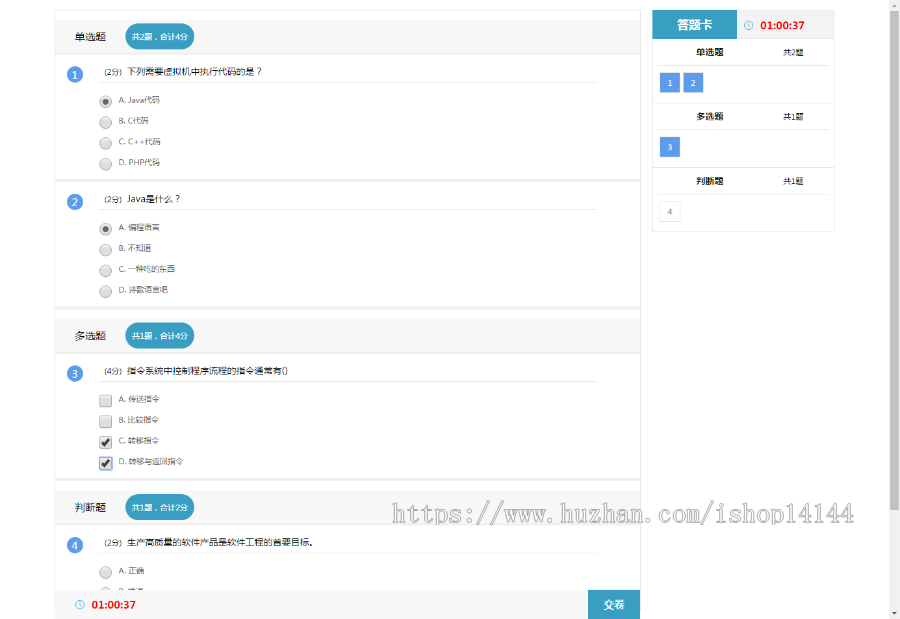The image size is (900, 619).
Task: Click the blue circled "1" badge of question one
Action: 76,73
